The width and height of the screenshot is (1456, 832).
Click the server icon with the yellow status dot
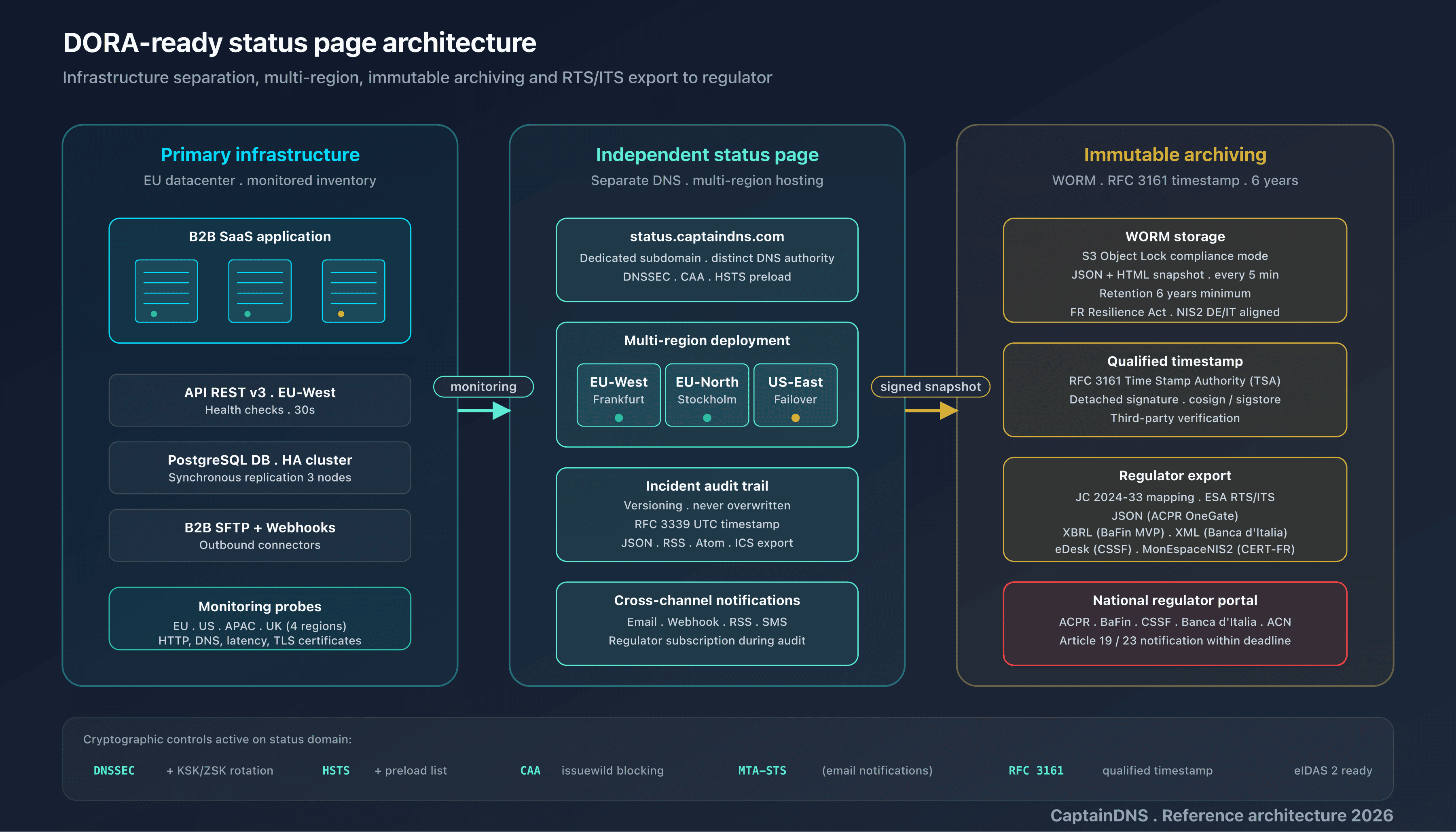[353, 291]
